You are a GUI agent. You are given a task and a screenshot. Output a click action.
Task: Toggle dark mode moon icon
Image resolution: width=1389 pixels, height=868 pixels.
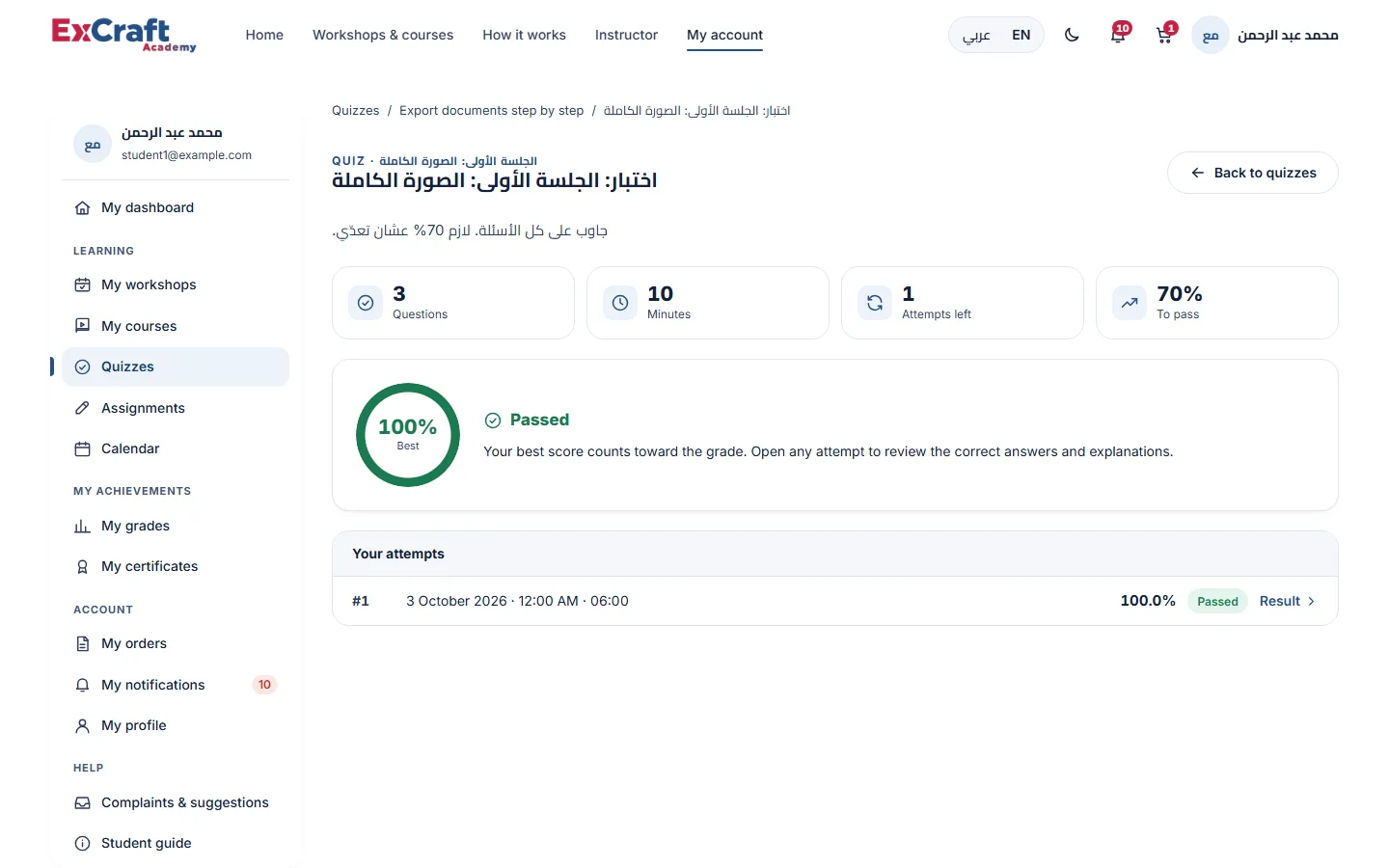click(x=1072, y=35)
